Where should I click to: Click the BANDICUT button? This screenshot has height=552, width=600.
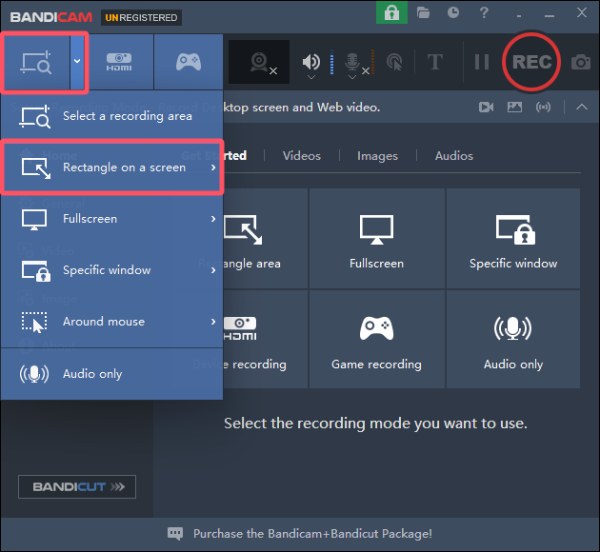(x=77, y=487)
